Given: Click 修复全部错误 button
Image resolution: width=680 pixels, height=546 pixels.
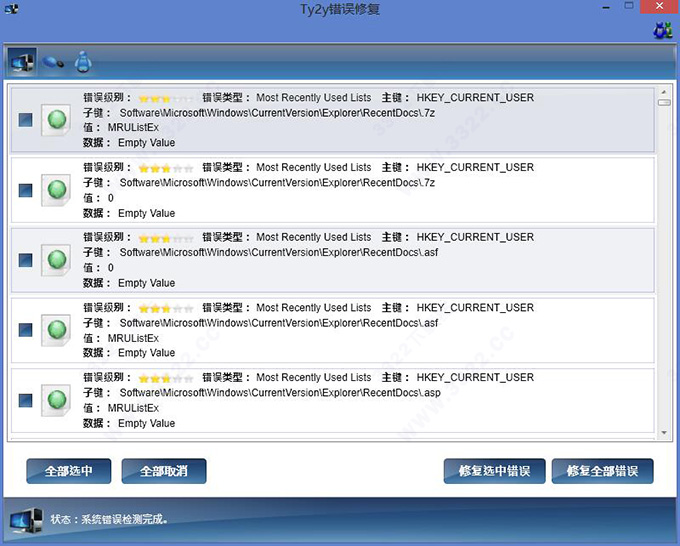Looking at the screenshot, I should [602, 471].
